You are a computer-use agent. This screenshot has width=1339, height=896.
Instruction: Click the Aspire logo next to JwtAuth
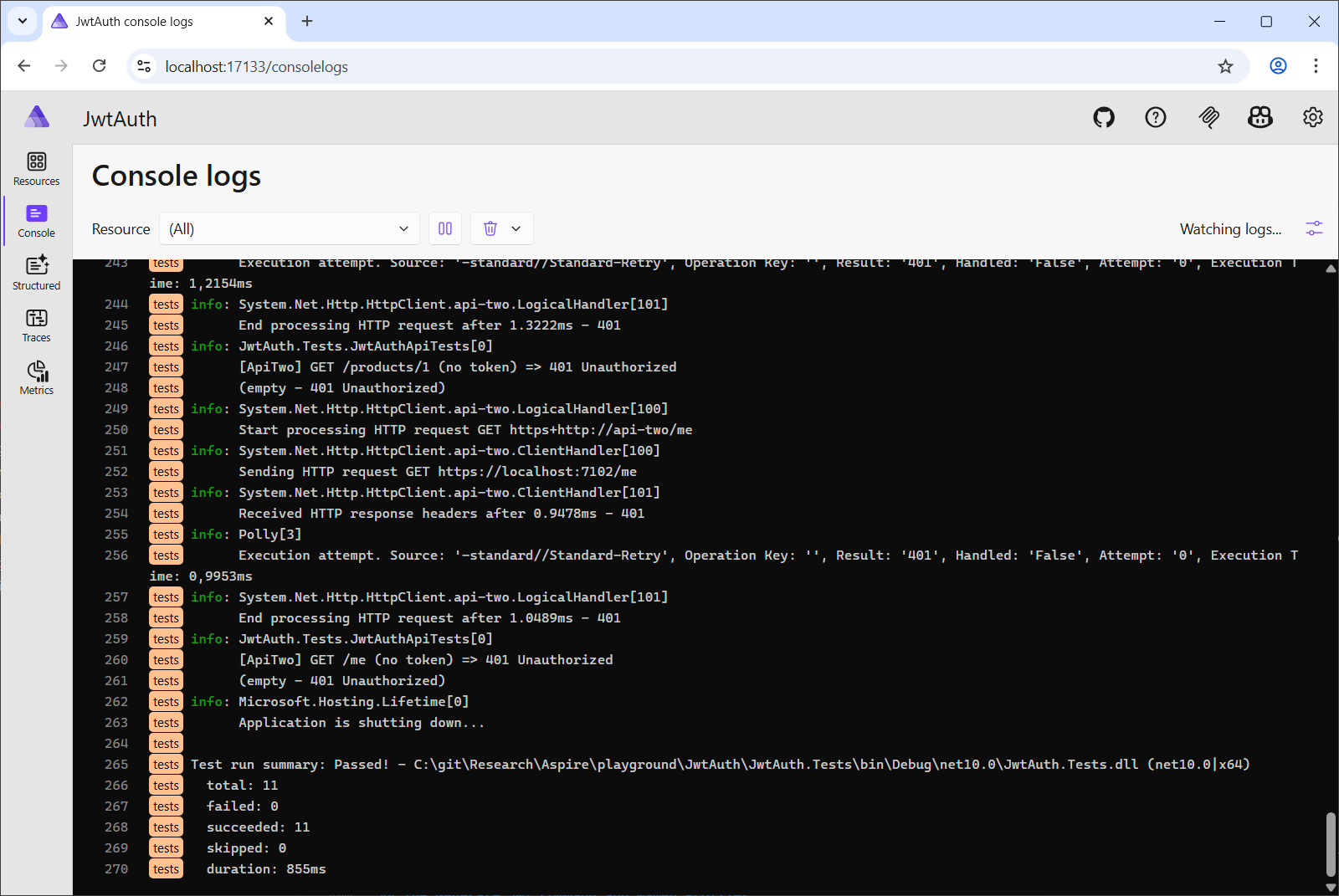(x=37, y=117)
